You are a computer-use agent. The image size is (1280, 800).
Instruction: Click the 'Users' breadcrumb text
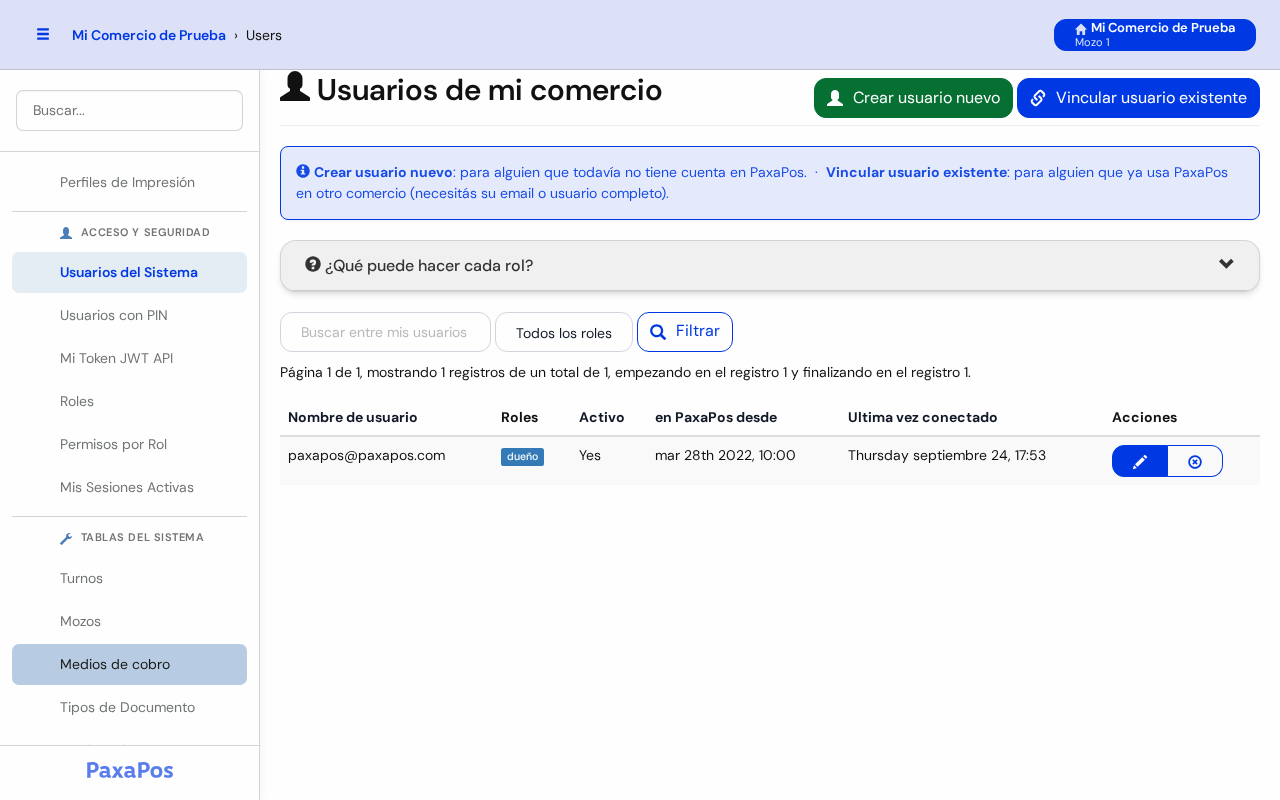coord(264,35)
